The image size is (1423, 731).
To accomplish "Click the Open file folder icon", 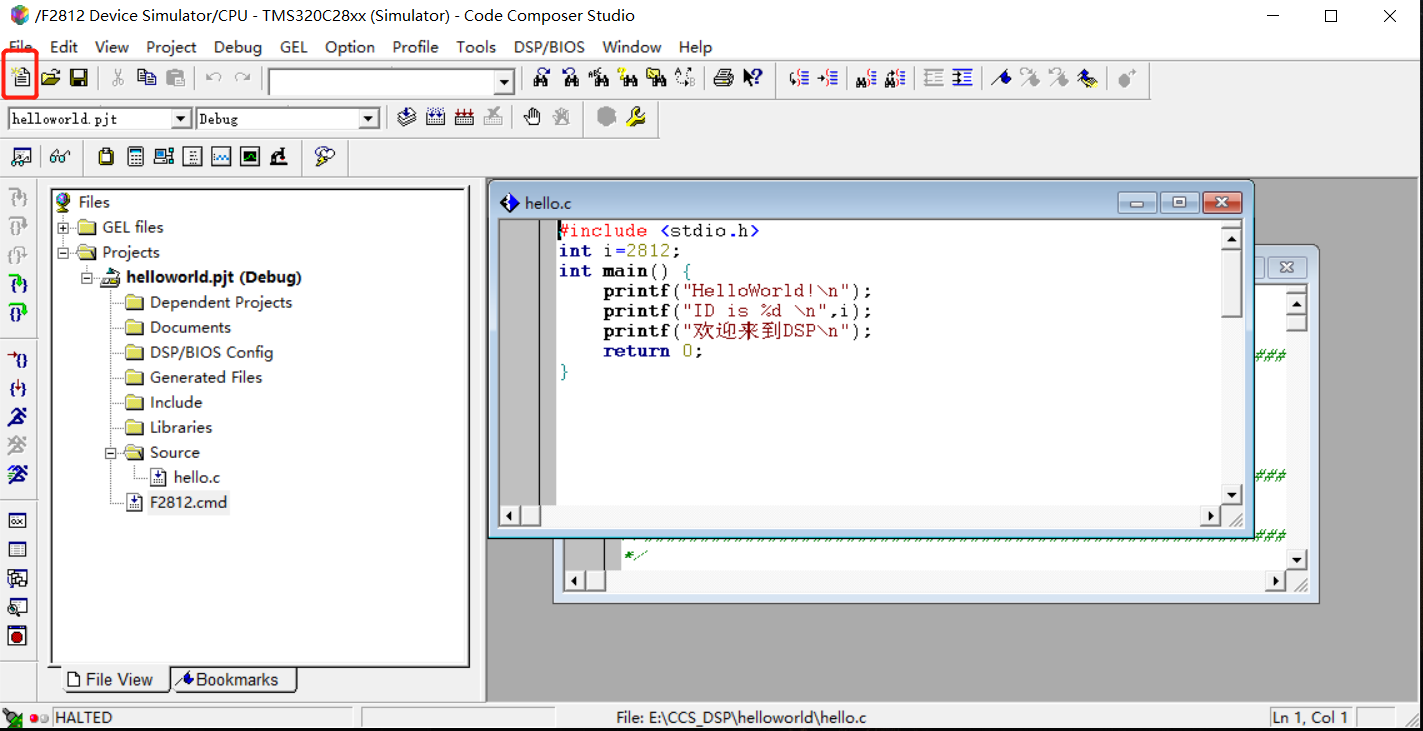I will click(50, 78).
